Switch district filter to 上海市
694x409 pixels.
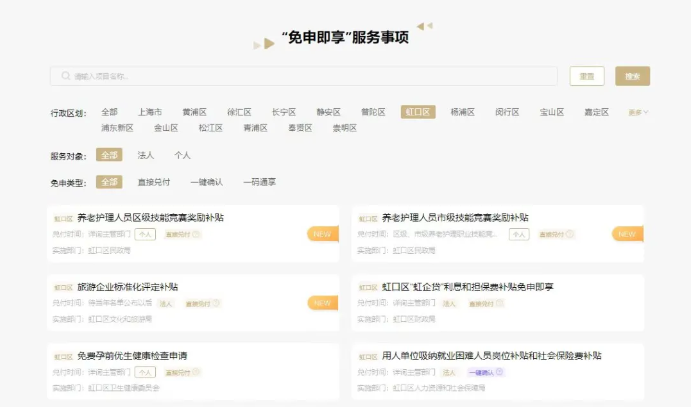click(150, 112)
